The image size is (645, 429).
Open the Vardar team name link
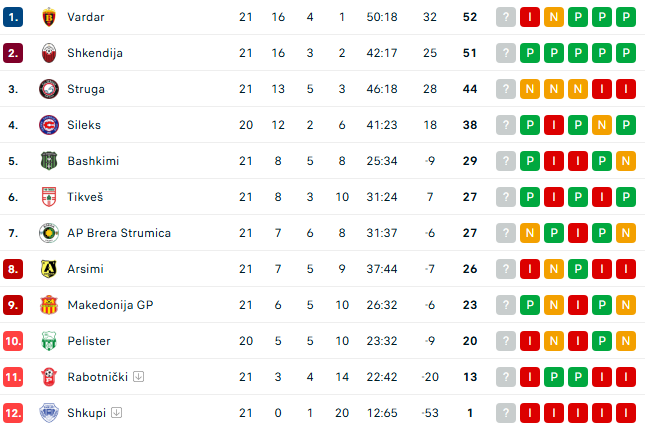coord(86,17)
